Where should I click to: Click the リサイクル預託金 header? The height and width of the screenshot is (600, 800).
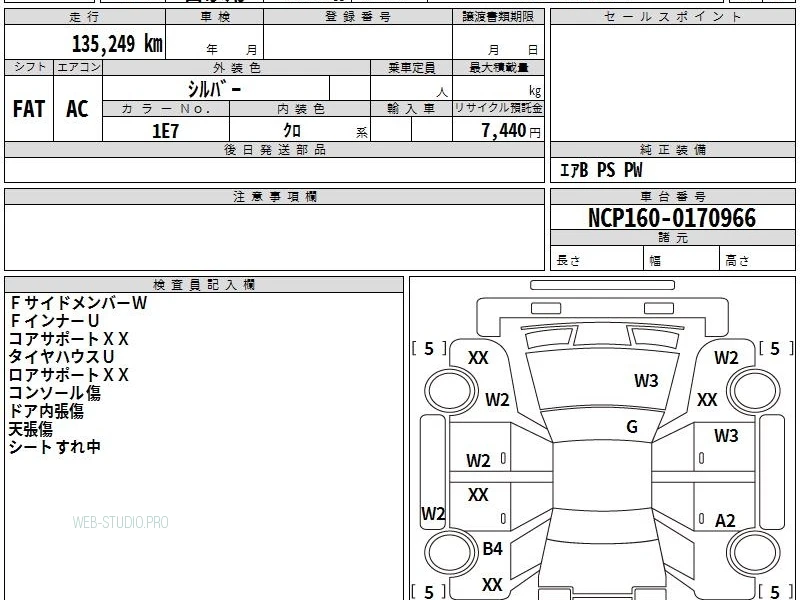point(498,108)
